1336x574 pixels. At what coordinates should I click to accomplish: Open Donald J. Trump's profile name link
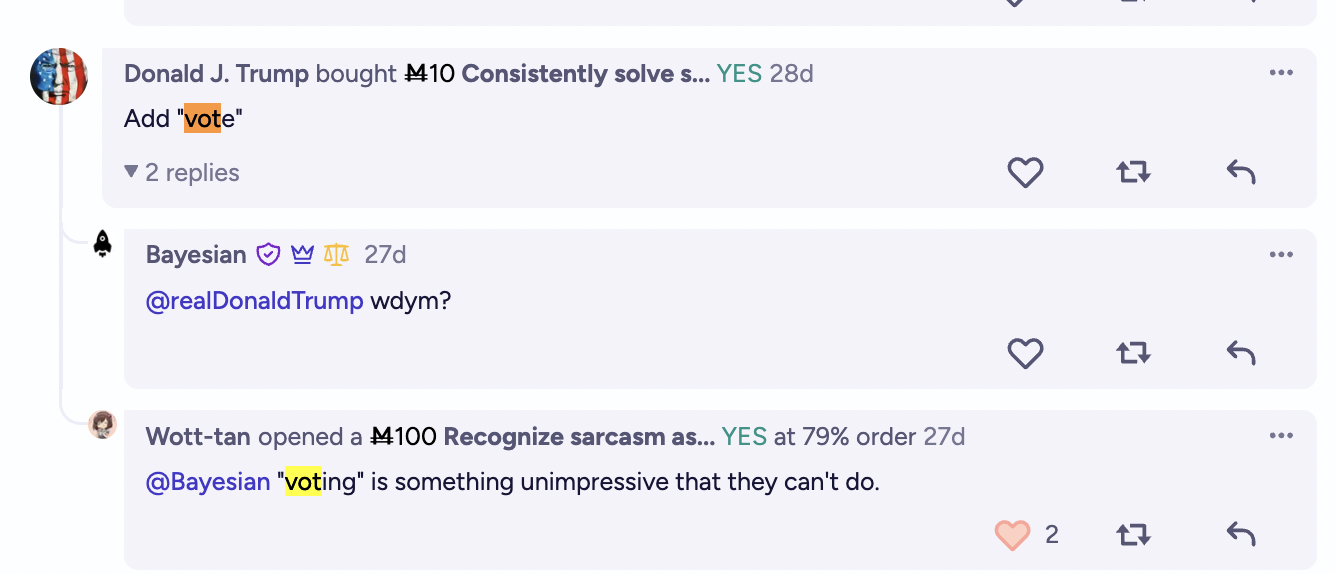[216, 74]
